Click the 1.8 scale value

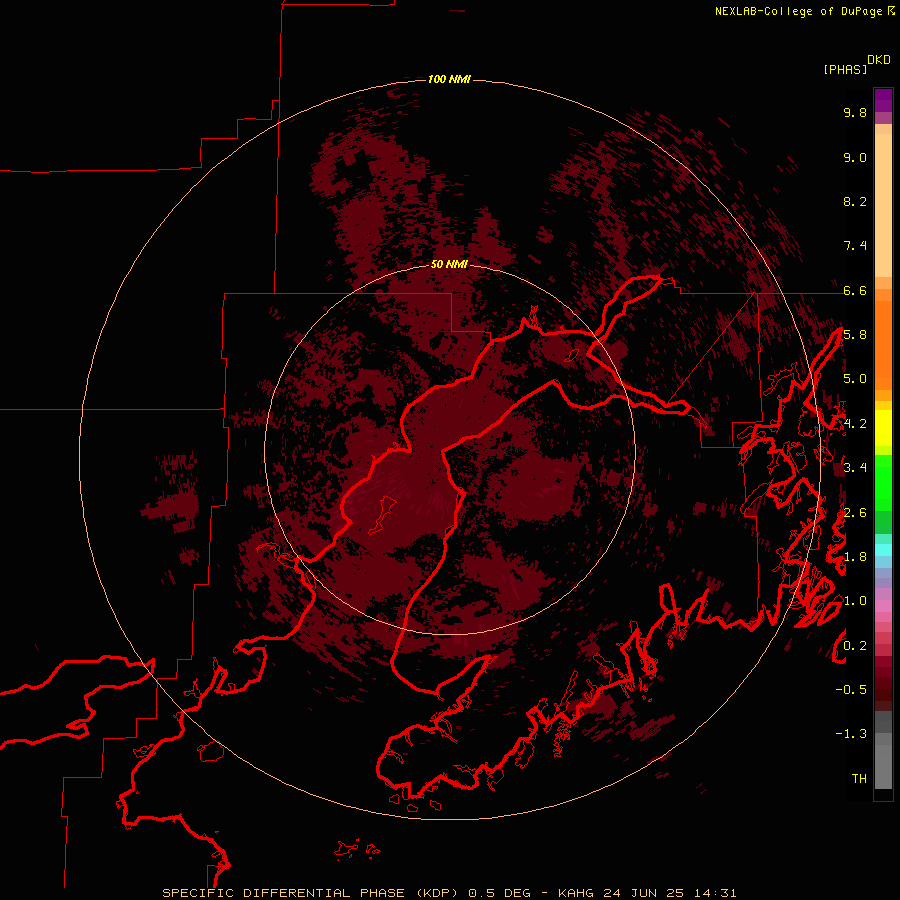coord(855,557)
